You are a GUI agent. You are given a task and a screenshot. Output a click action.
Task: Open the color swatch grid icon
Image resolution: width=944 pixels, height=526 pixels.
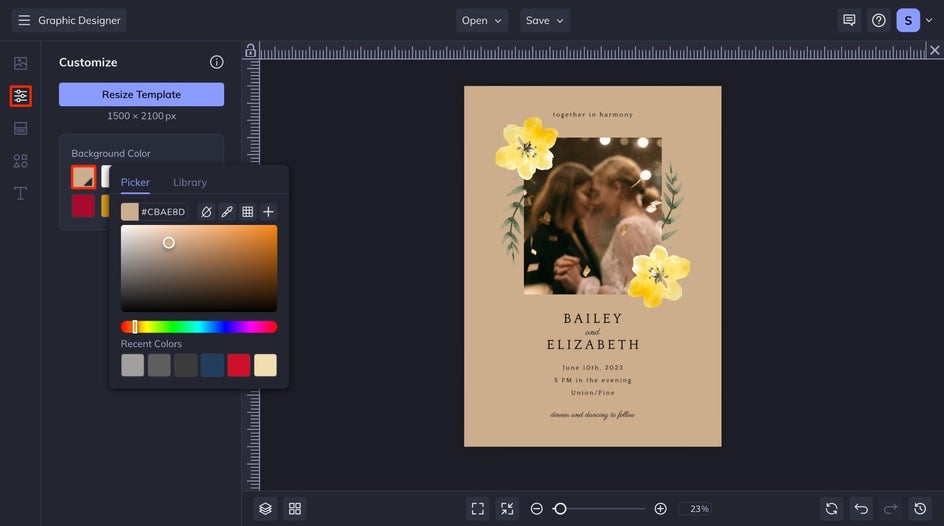coord(247,212)
